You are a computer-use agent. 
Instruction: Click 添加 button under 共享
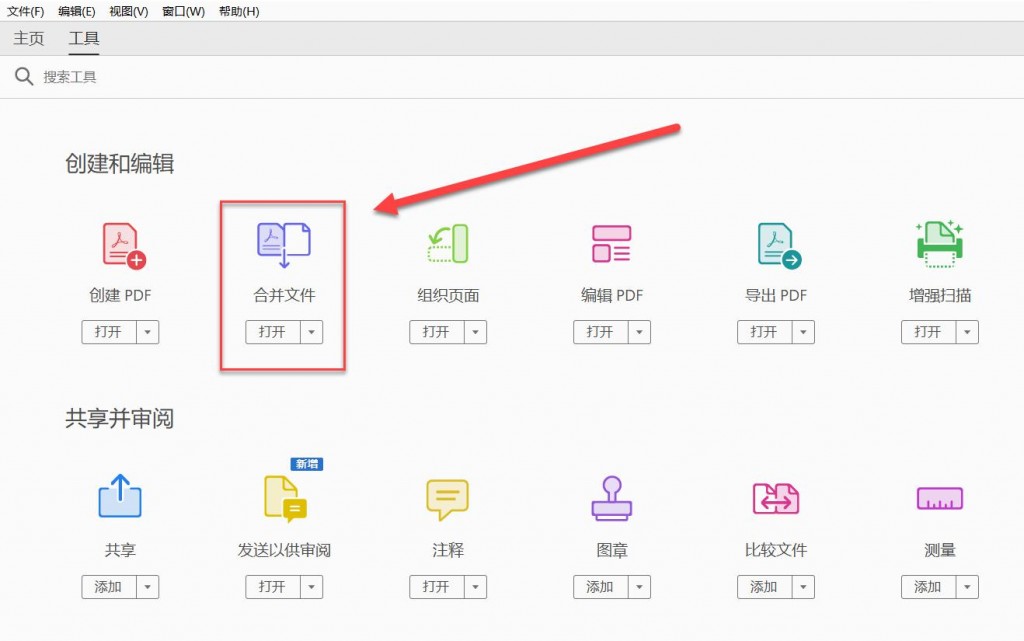(x=109, y=587)
